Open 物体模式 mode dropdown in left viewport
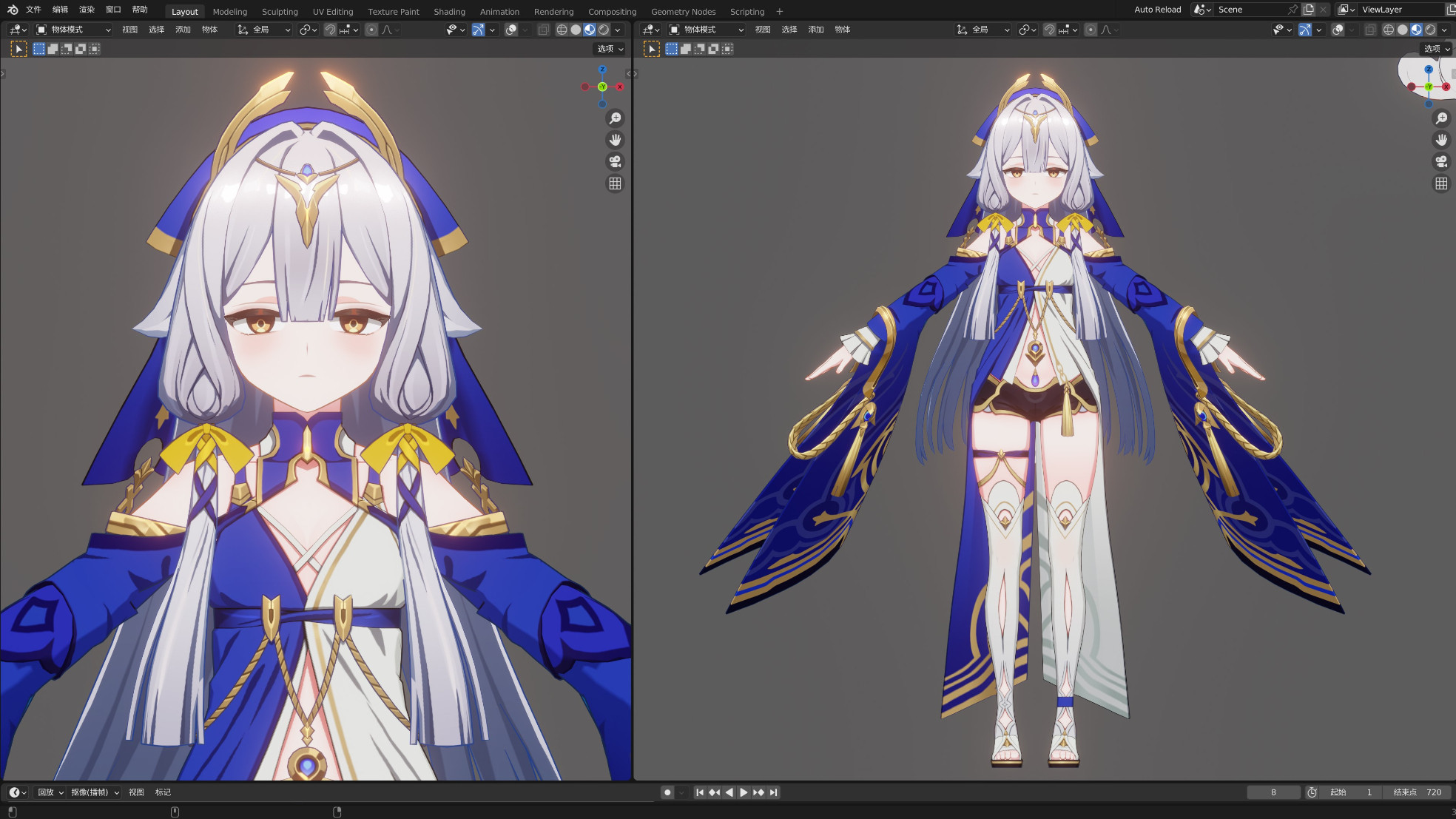This screenshot has width=1456, height=819. (x=74, y=30)
